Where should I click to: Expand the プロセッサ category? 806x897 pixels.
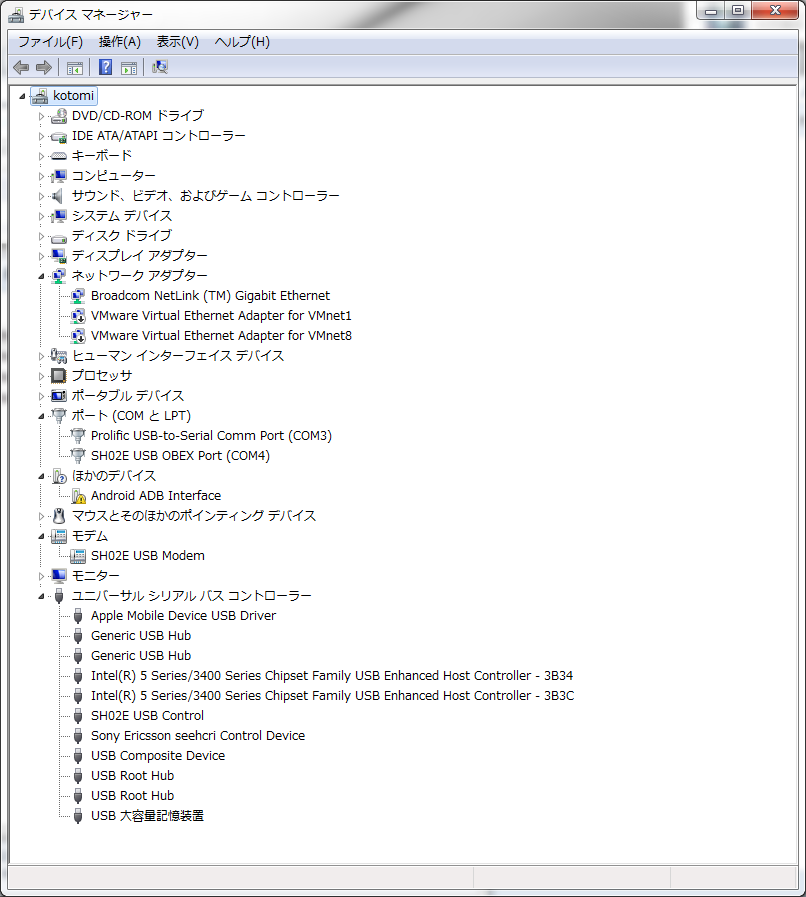click(x=42, y=376)
